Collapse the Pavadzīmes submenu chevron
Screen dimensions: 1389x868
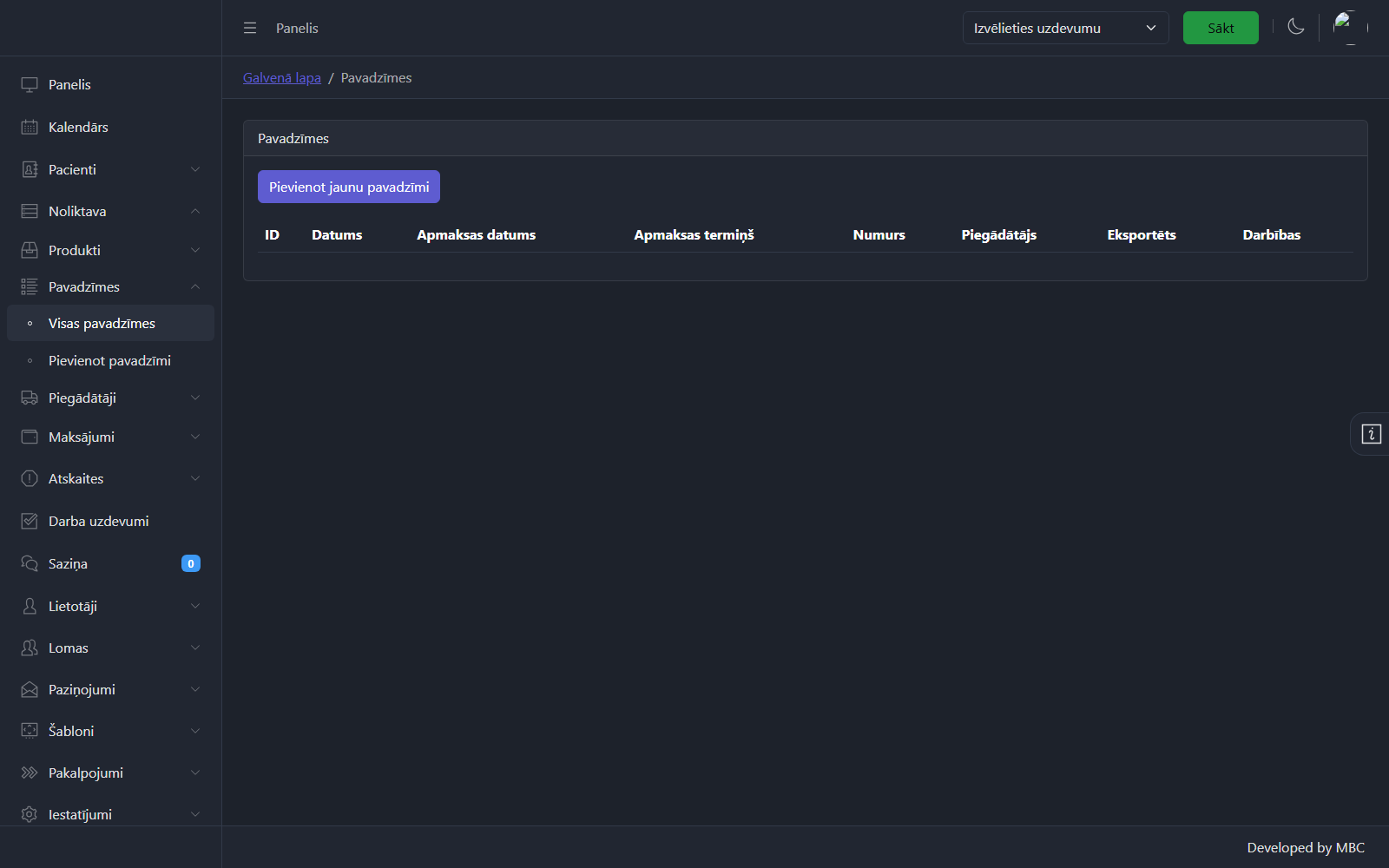(x=195, y=286)
